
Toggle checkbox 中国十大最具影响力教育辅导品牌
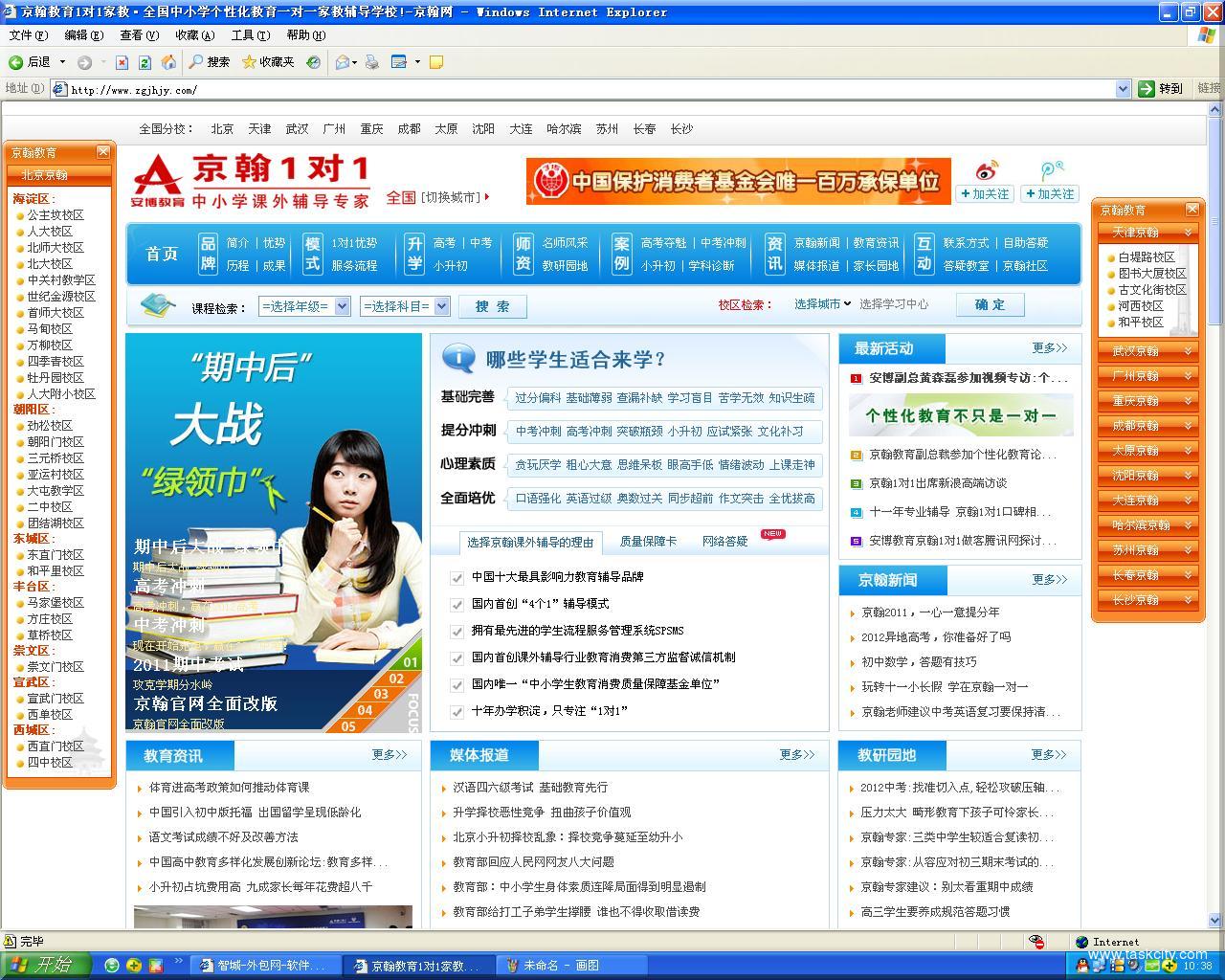coord(457,578)
